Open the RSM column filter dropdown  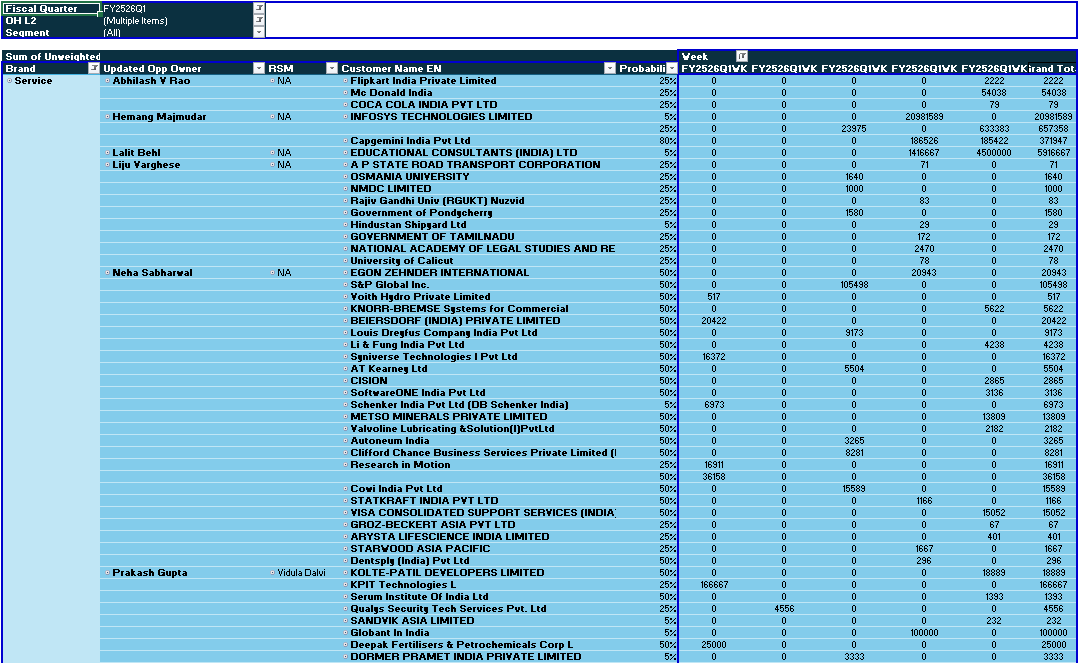point(331,67)
